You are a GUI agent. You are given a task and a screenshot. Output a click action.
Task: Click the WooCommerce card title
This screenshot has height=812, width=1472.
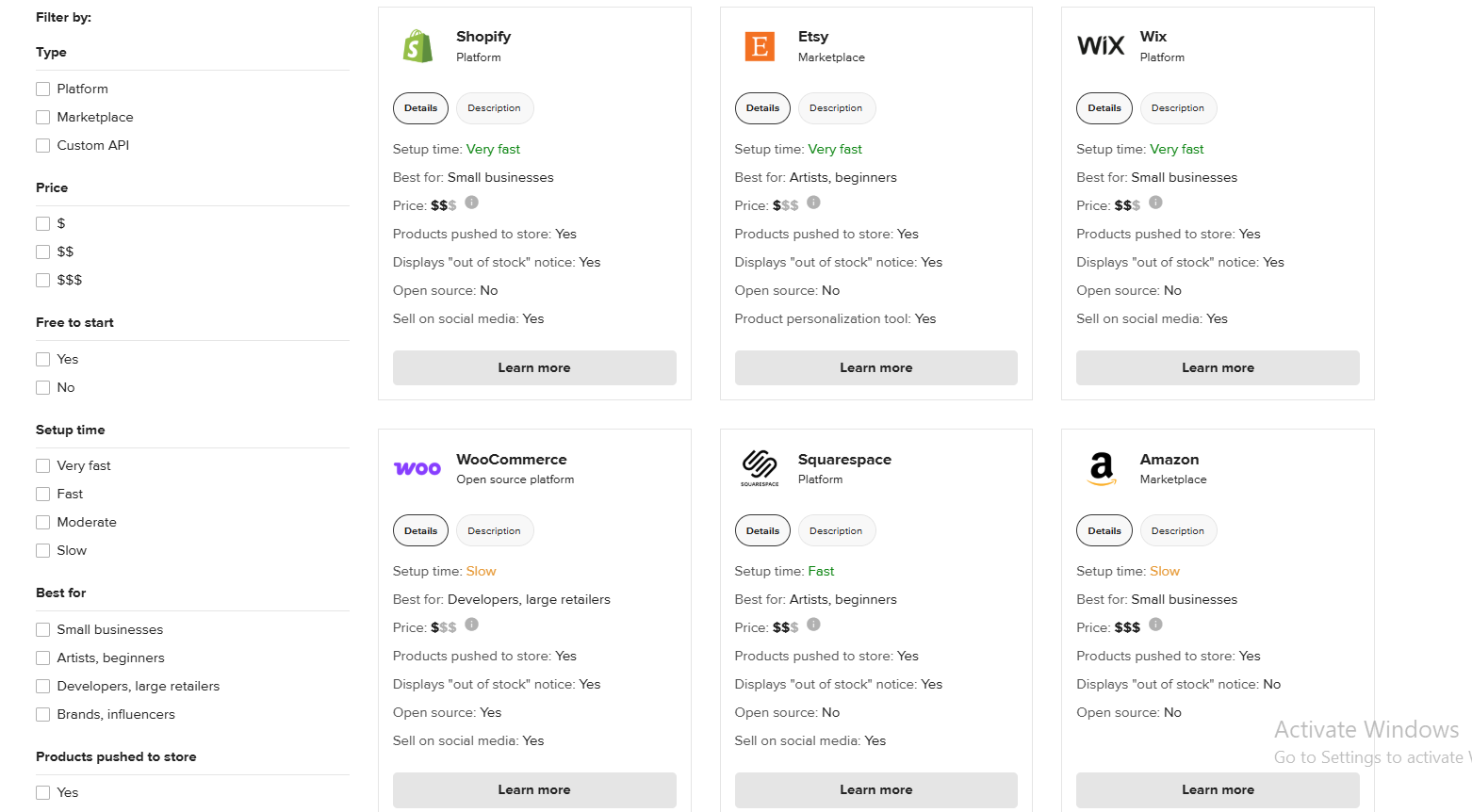coord(512,460)
